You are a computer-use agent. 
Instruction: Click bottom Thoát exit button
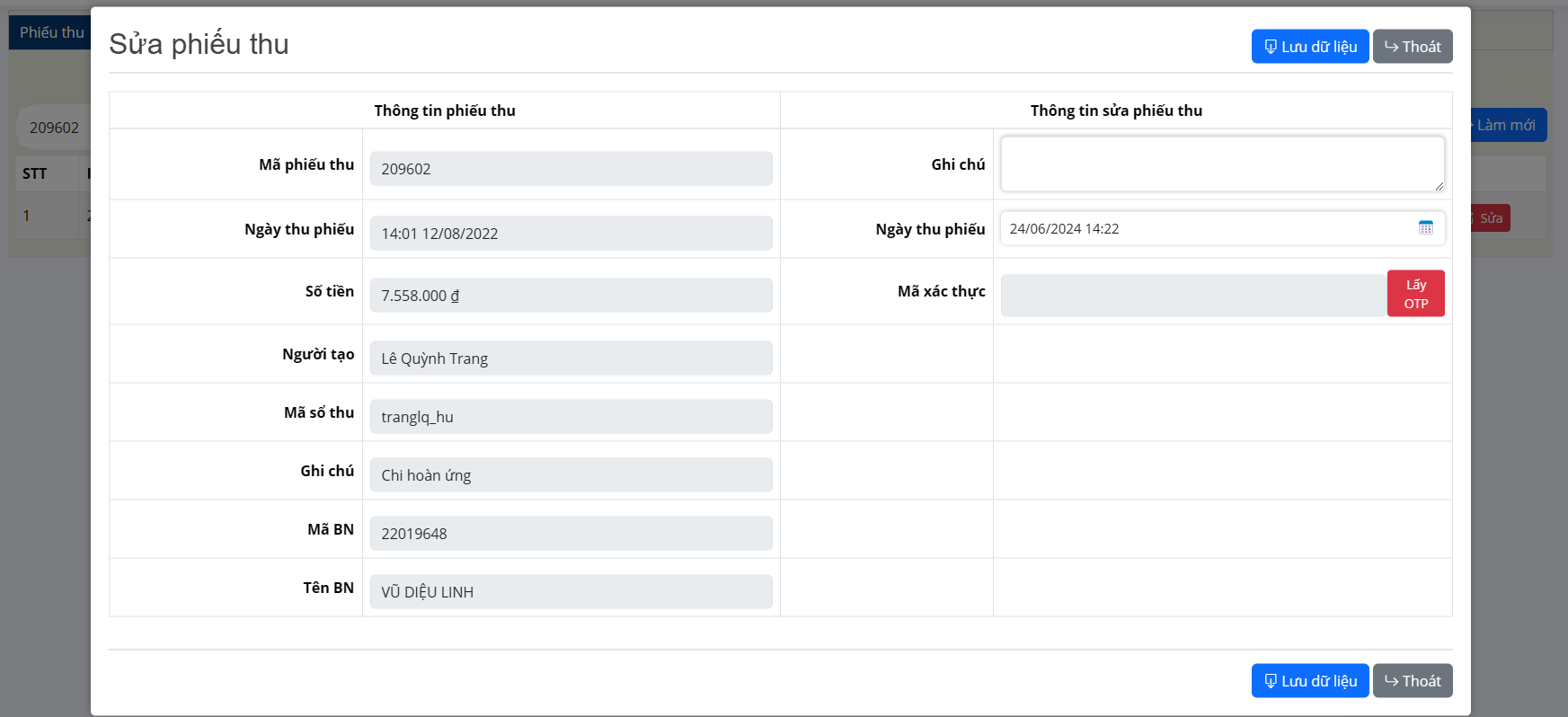(1412, 681)
